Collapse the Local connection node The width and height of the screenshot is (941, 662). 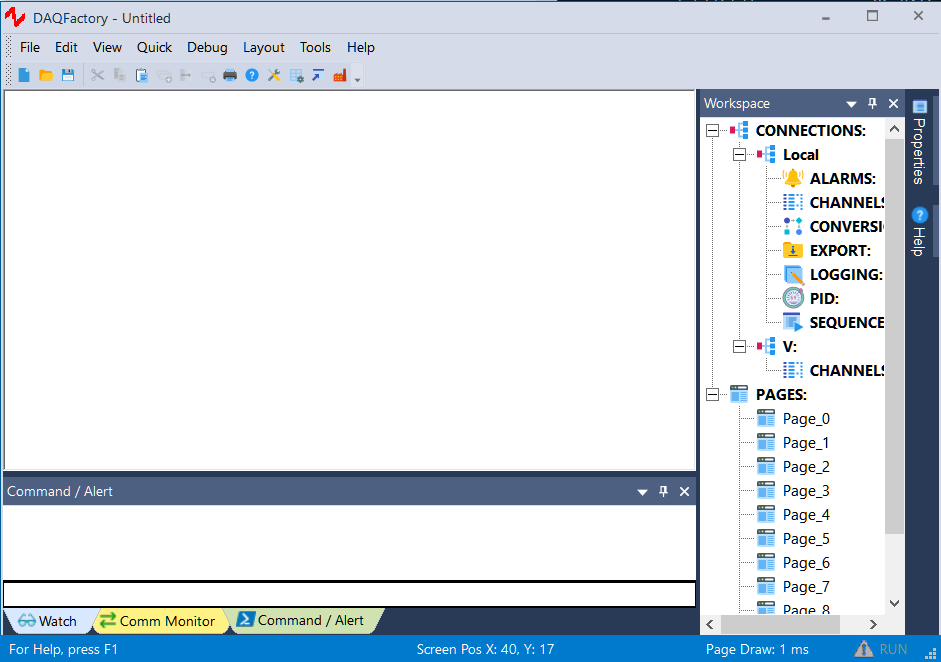[739, 154]
